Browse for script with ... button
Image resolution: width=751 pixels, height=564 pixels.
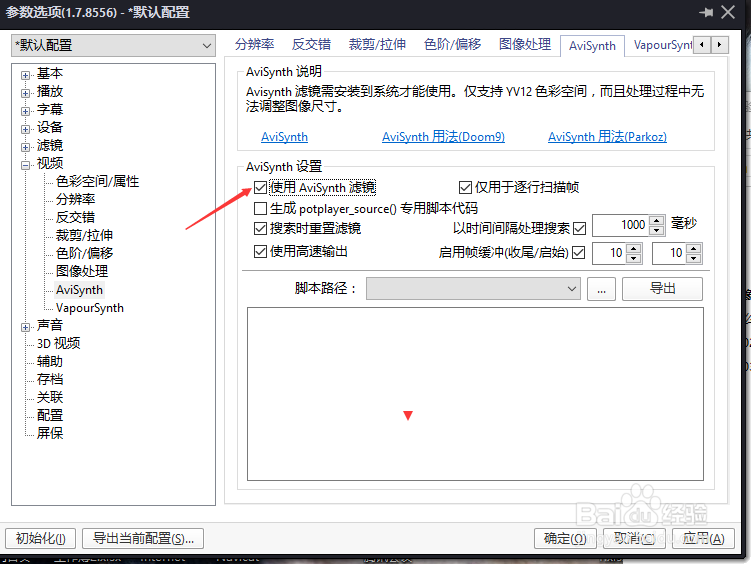coord(601,289)
